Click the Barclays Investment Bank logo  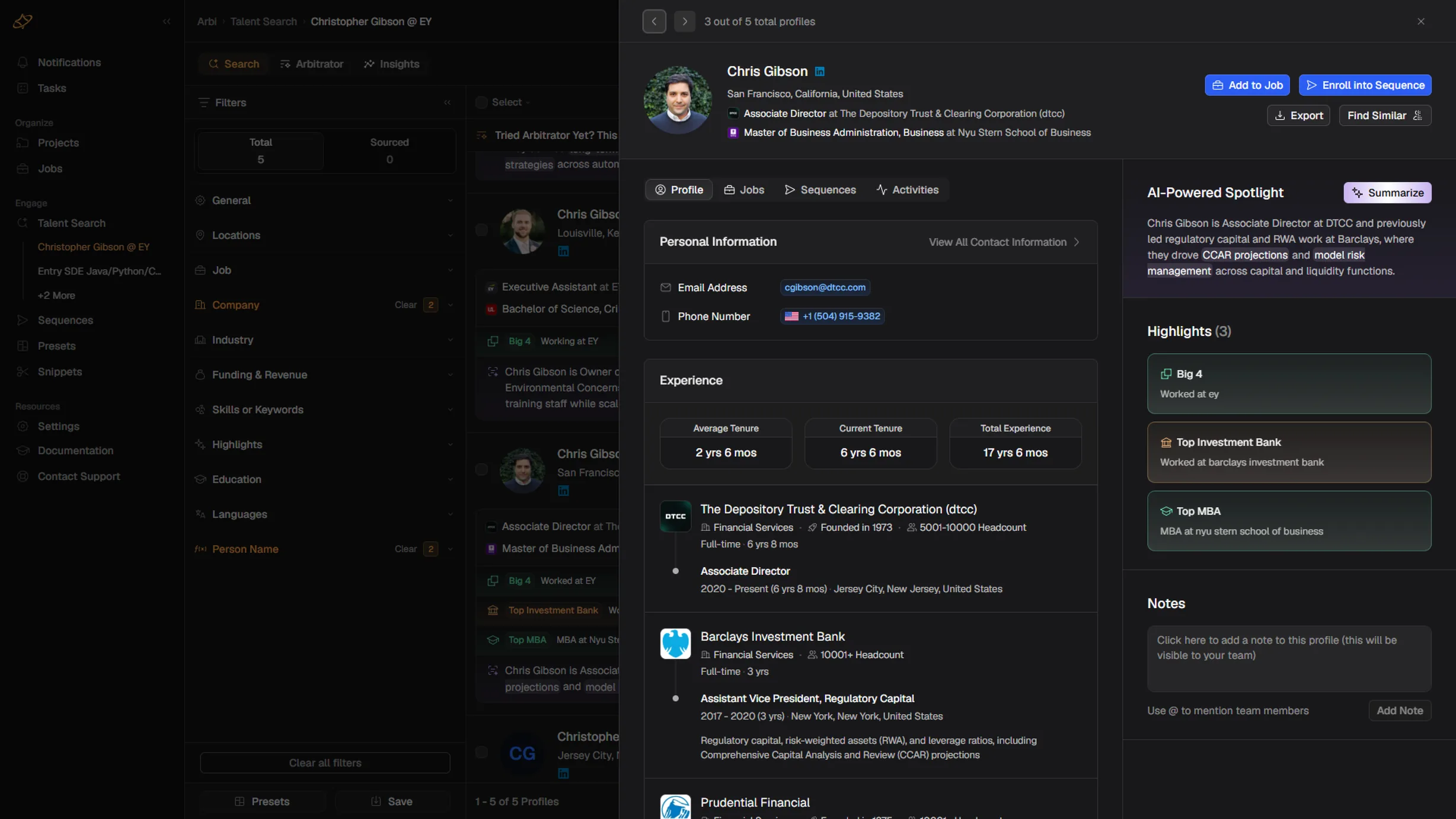(675, 644)
